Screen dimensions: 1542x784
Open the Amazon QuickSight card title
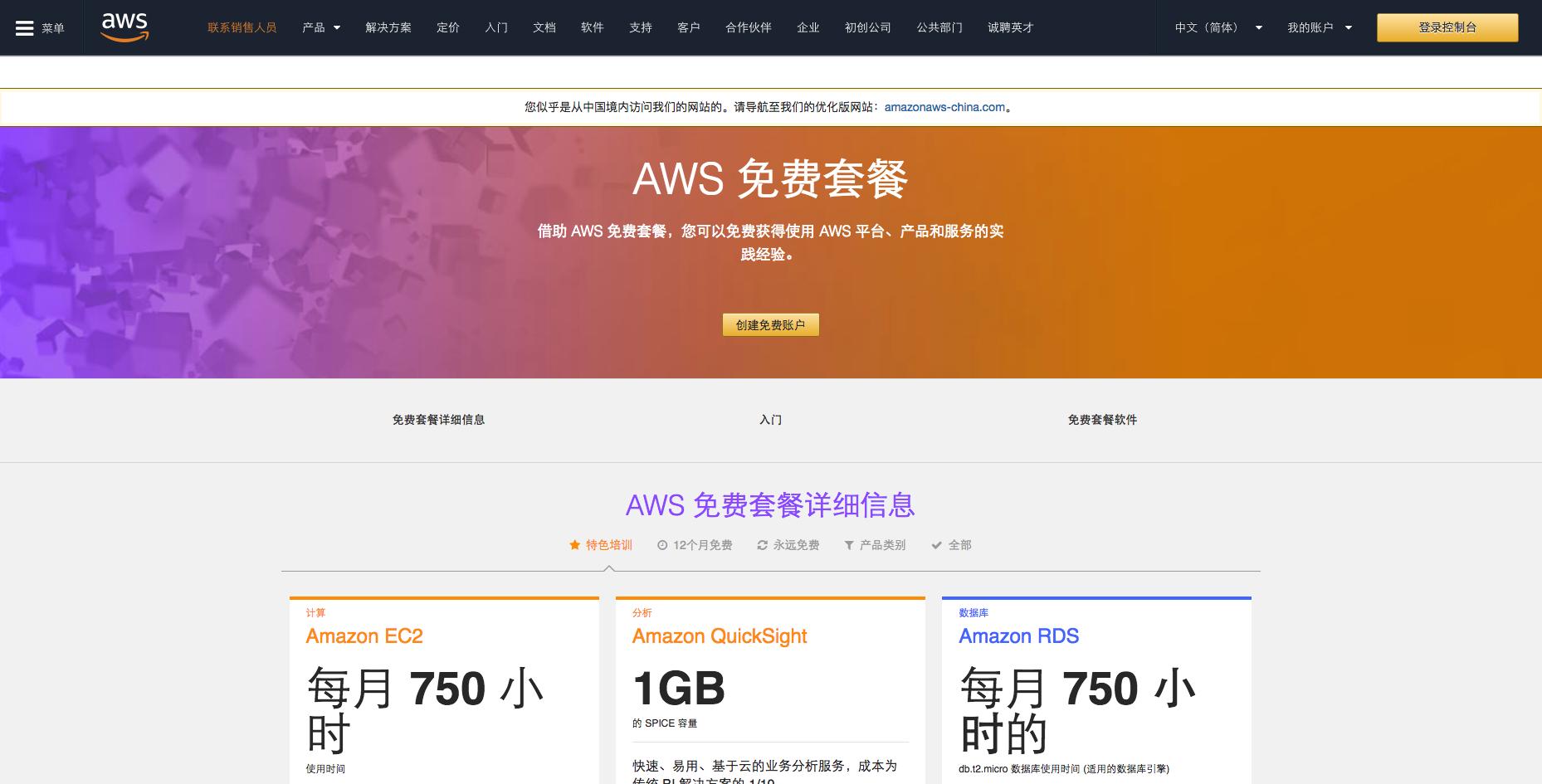tap(720, 636)
